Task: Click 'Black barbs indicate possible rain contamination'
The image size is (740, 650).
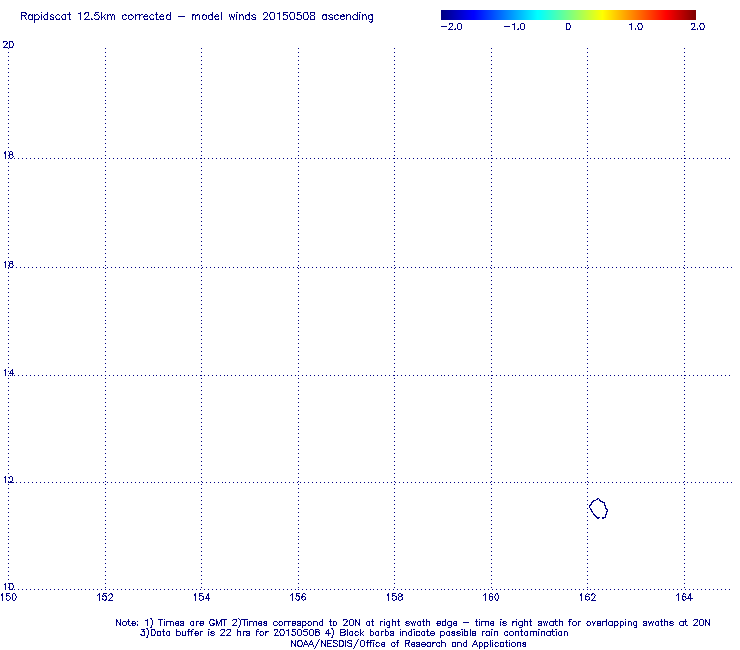Action: click(x=454, y=633)
